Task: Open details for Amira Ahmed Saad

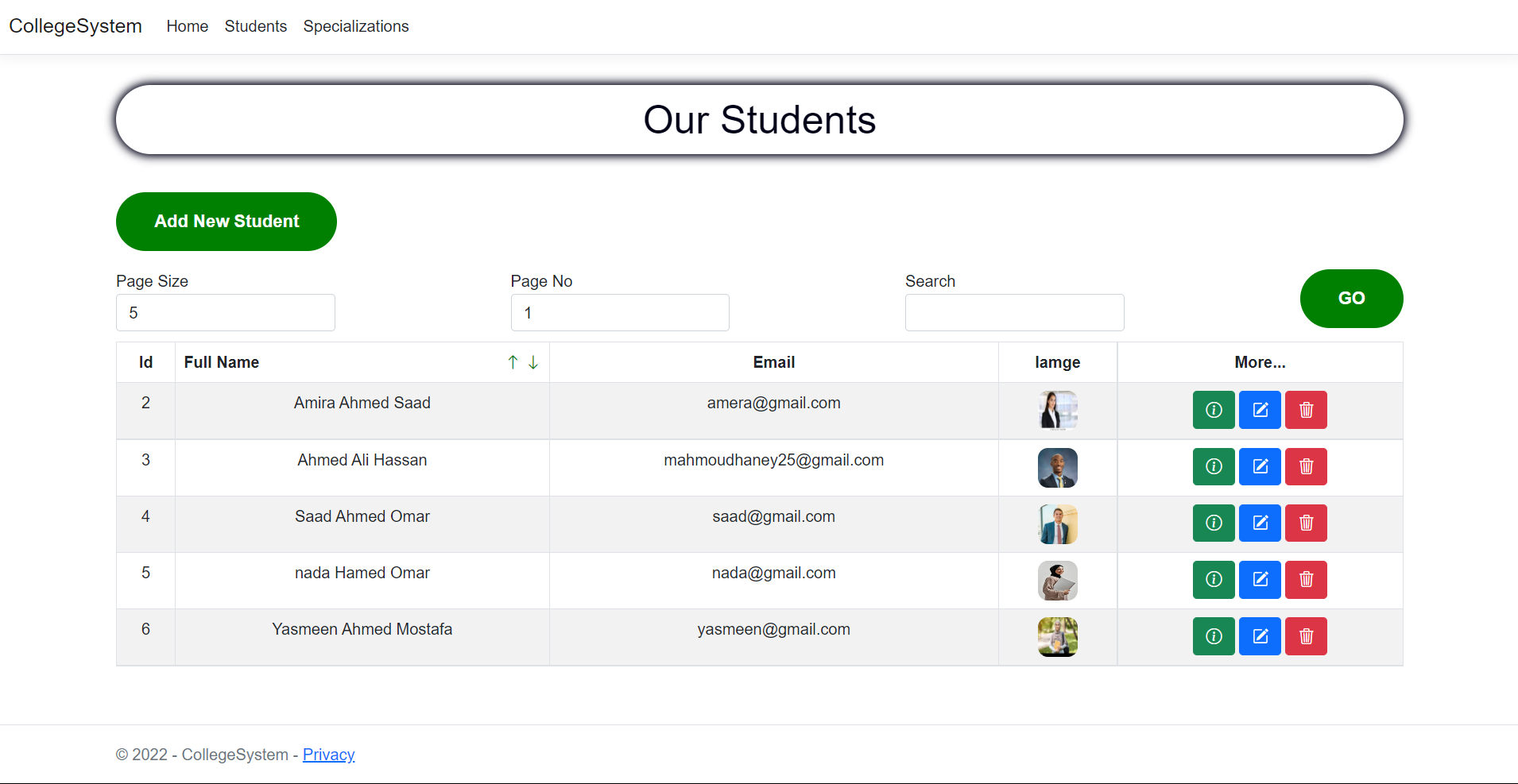Action: pyautogui.click(x=1213, y=410)
